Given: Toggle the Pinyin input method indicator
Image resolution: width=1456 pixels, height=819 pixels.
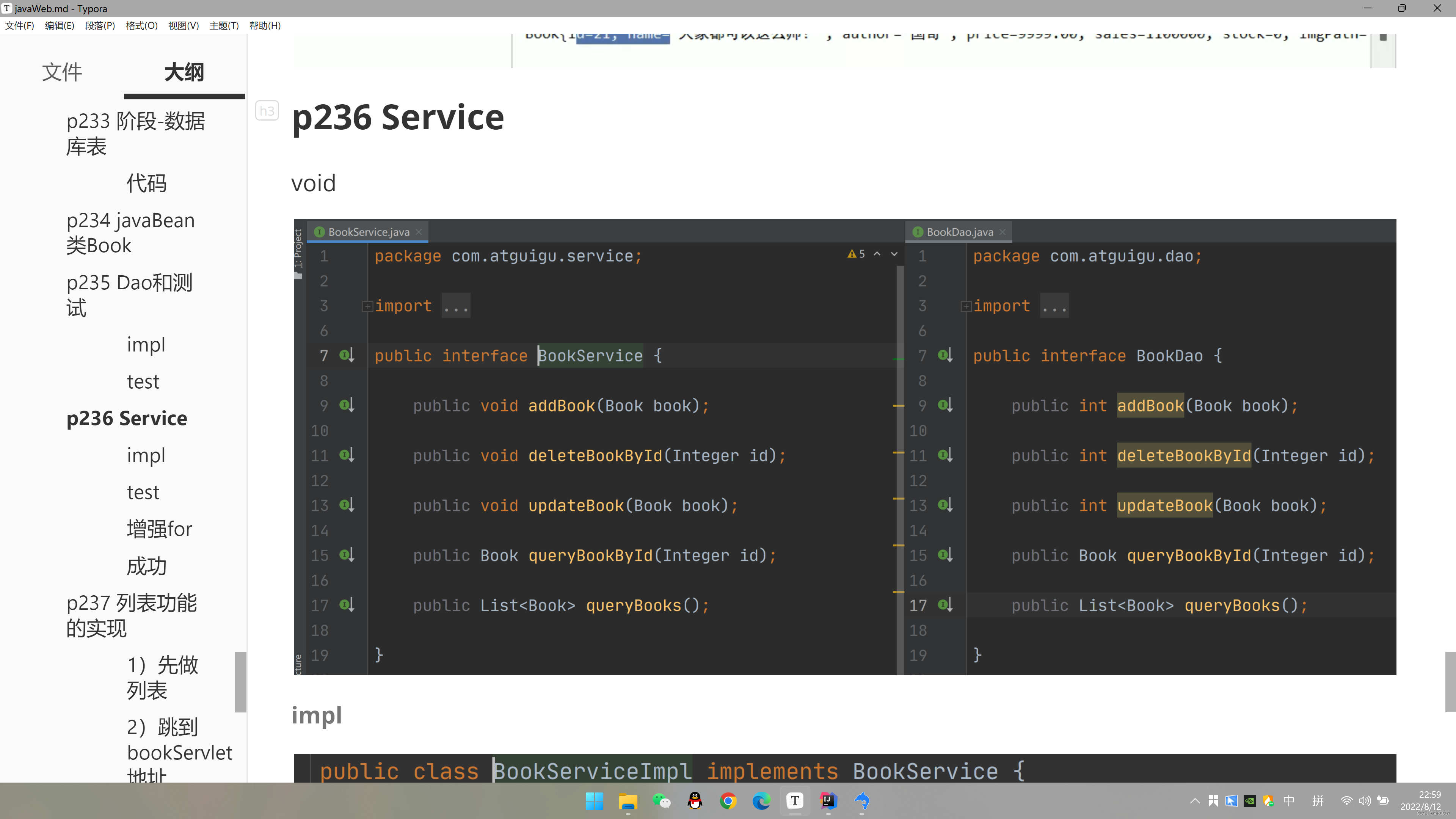Looking at the screenshot, I should point(1318,801).
